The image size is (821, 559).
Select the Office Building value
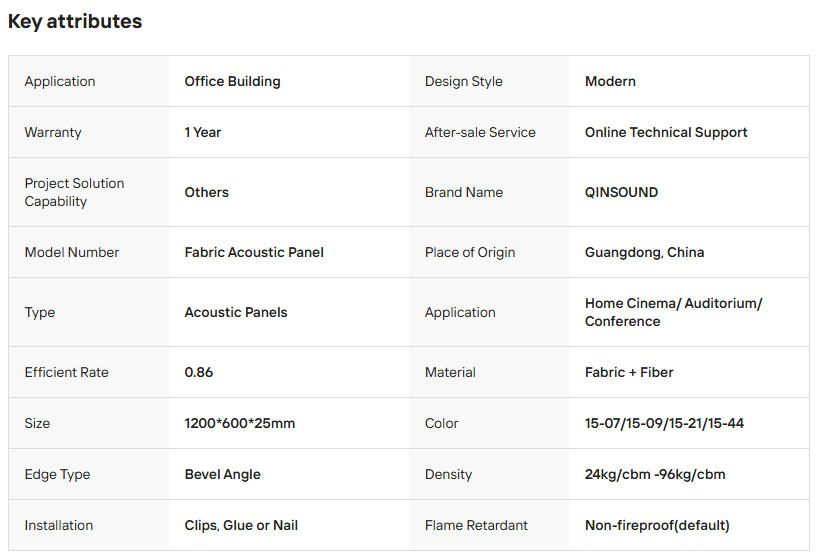pyautogui.click(x=232, y=81)
